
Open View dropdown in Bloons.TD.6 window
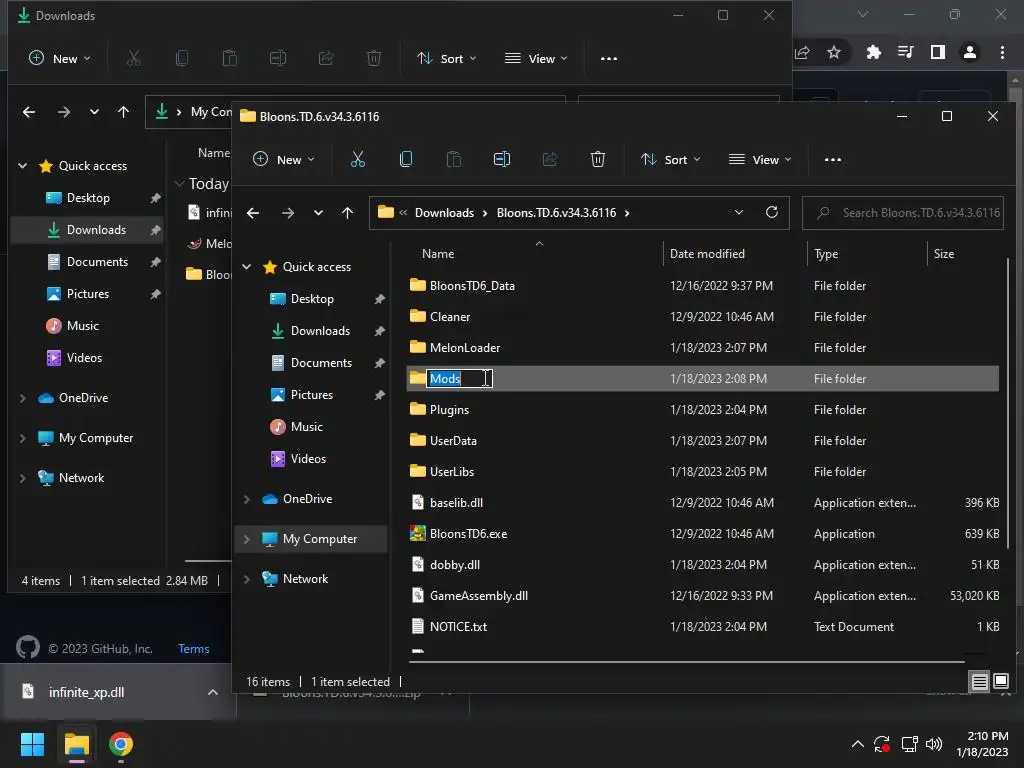point(760,159)
